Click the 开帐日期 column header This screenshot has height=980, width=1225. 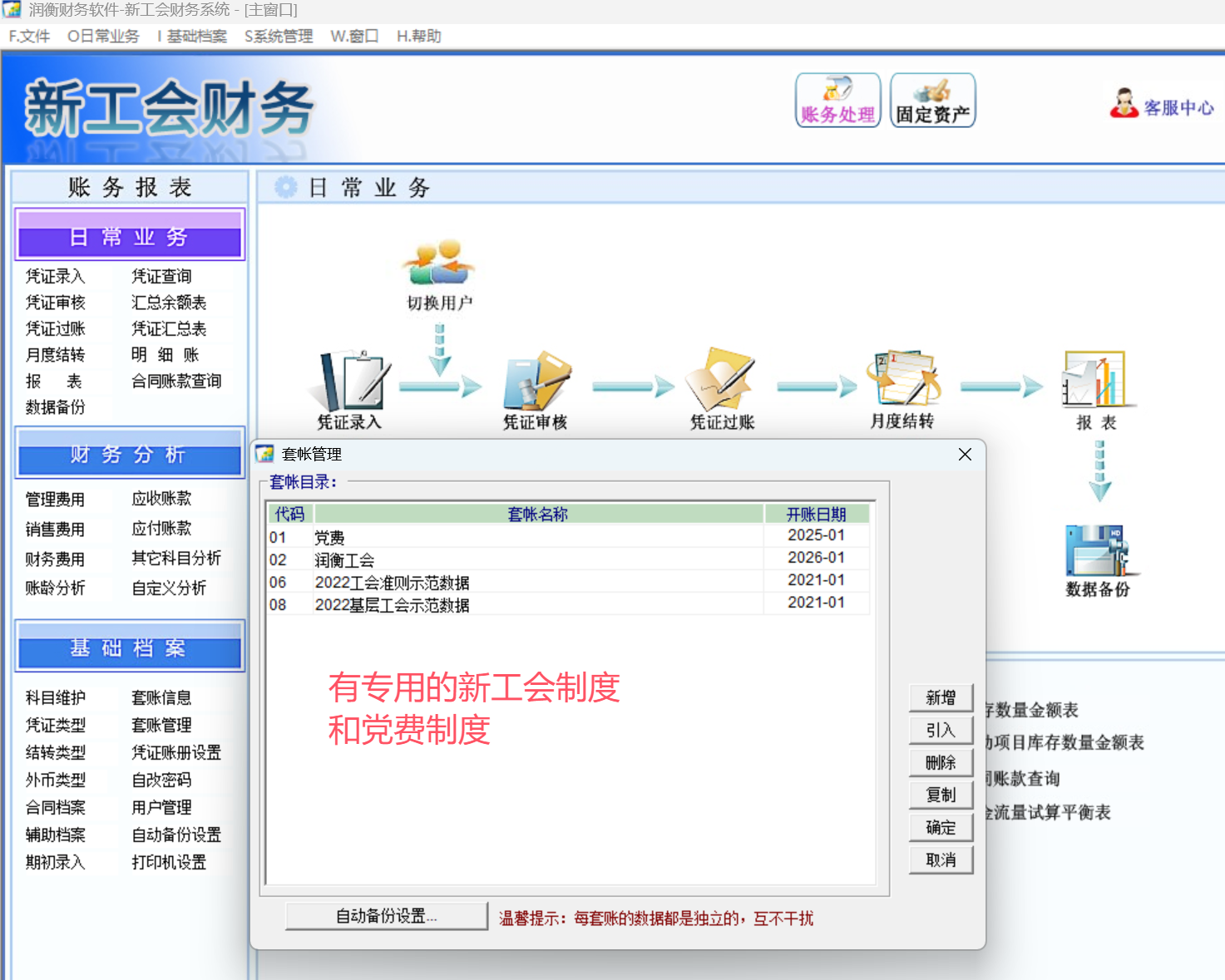pyautogui.click(x=817, y=515)
